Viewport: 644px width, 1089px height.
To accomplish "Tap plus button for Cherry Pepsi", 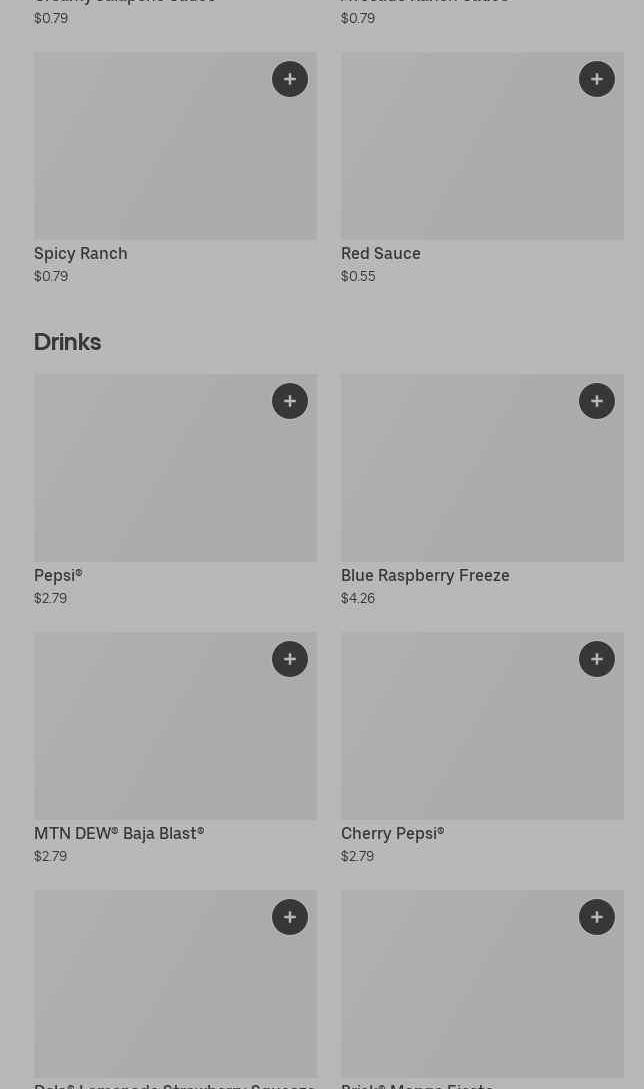I will click(x=597, y=659).
